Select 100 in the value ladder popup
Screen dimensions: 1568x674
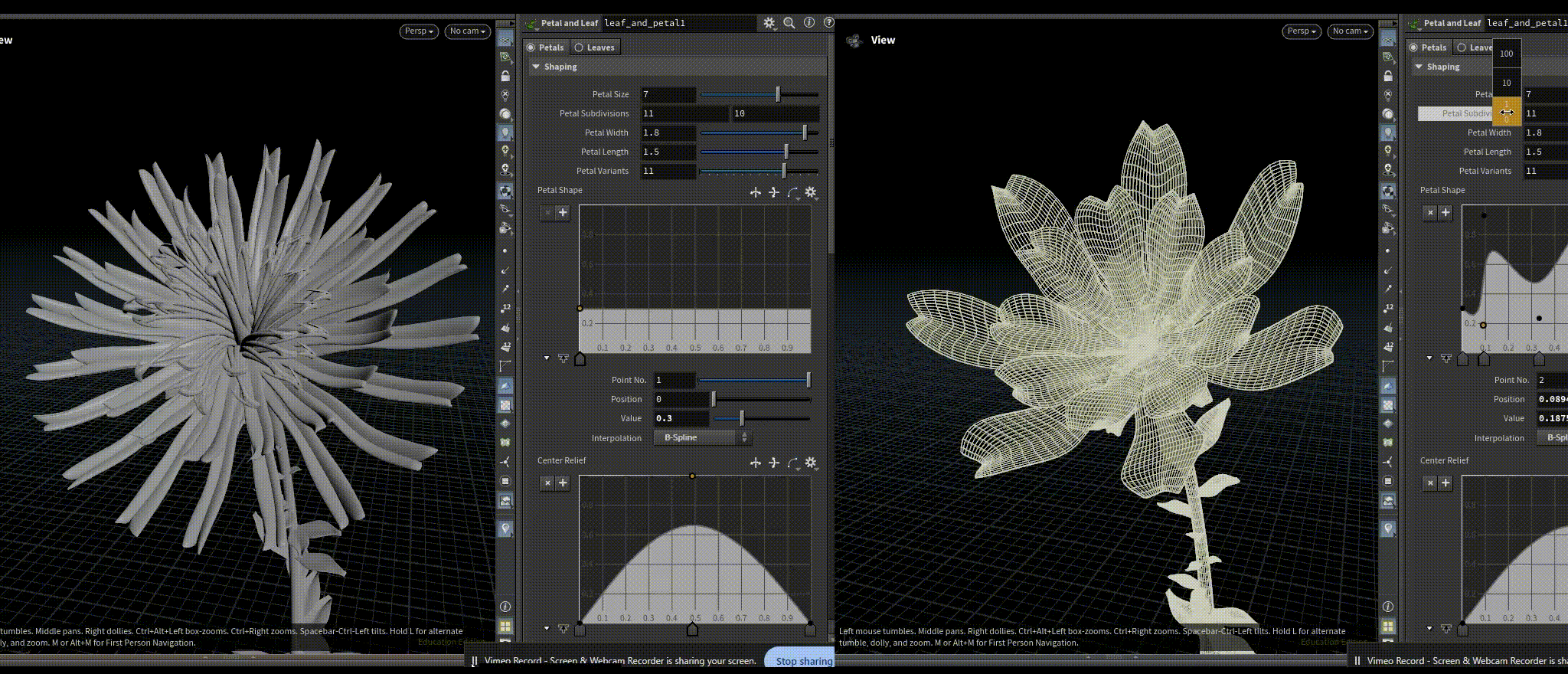(1506, 54)
